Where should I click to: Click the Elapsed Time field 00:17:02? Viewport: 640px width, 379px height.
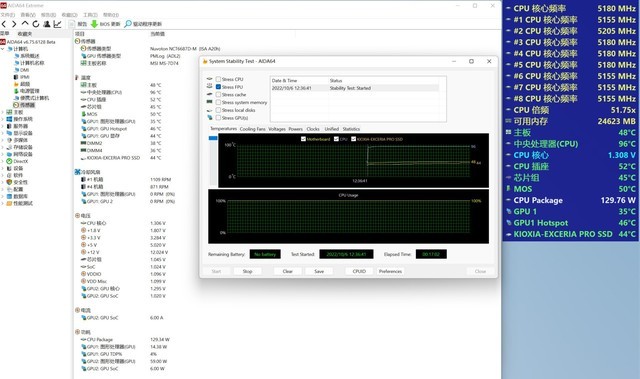point(431,254)
